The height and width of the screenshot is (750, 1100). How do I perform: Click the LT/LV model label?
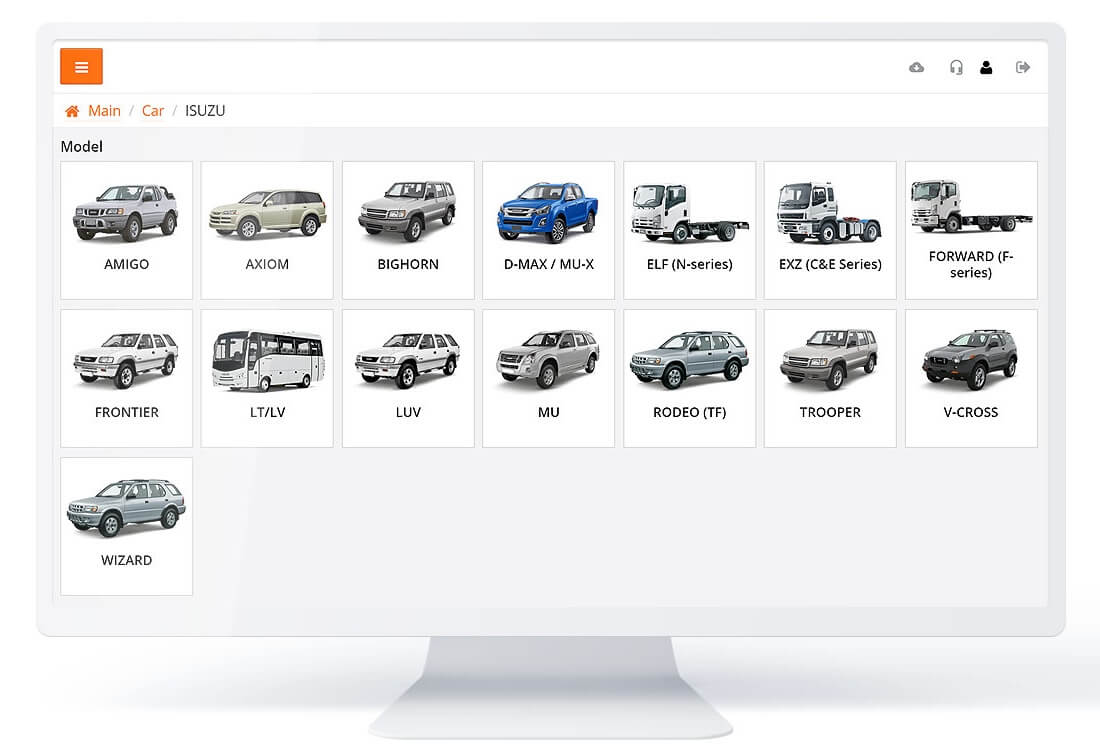click(x=268, y=413)
